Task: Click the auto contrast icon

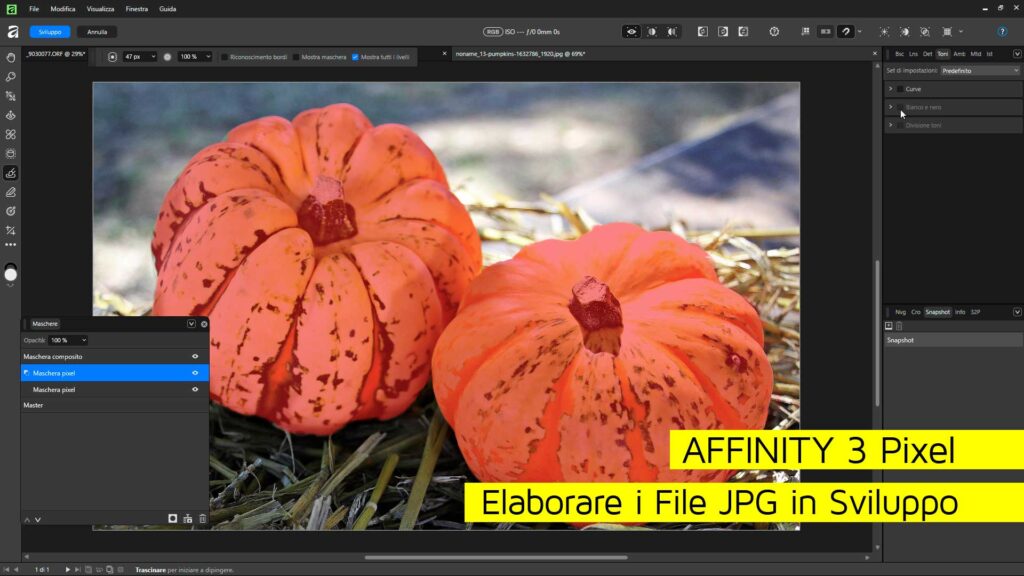Action: pos(904,31)
